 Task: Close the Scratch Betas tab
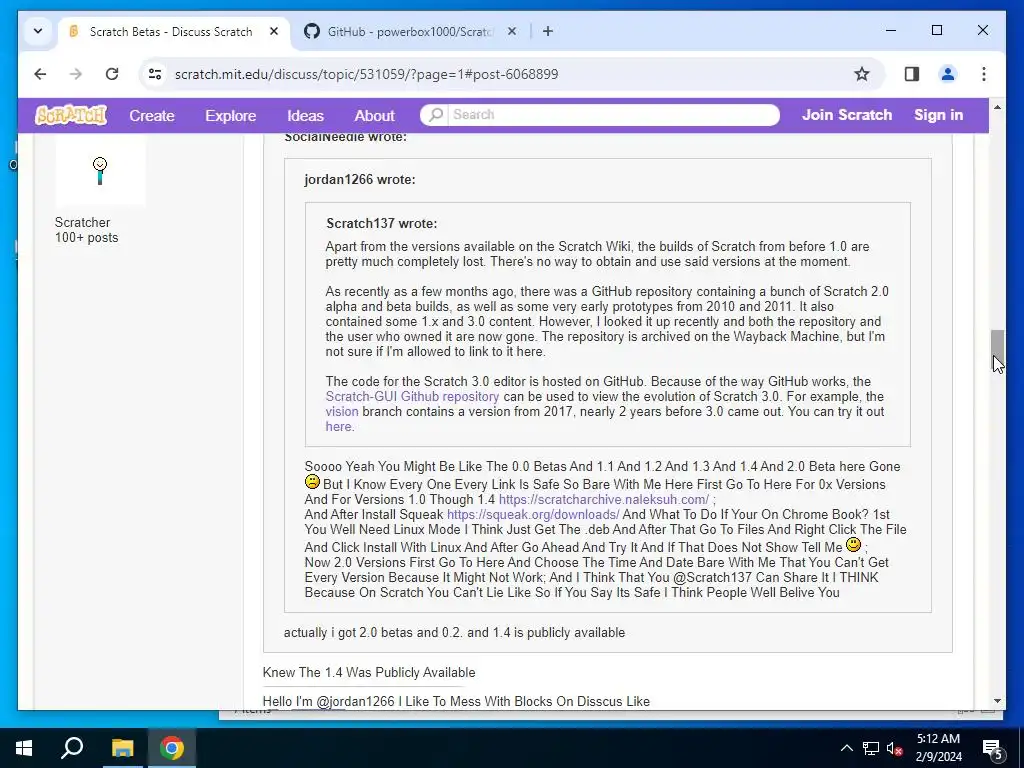[x=274, y=31]
